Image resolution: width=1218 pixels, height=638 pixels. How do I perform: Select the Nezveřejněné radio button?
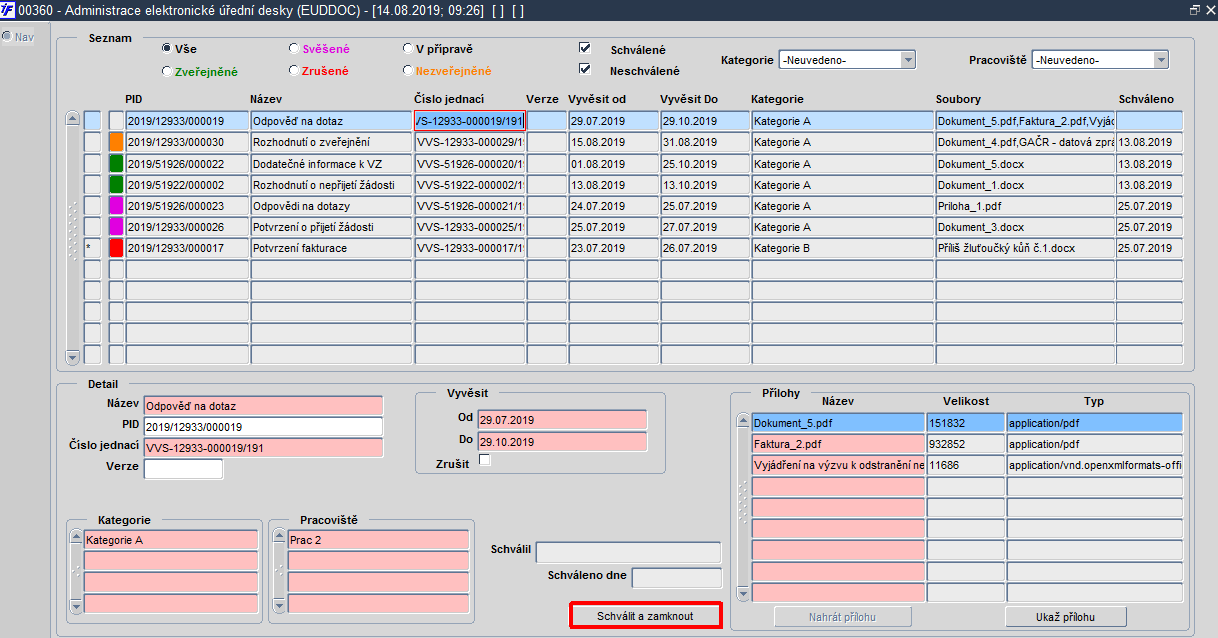pyautogui.click(x=407, y=71)
